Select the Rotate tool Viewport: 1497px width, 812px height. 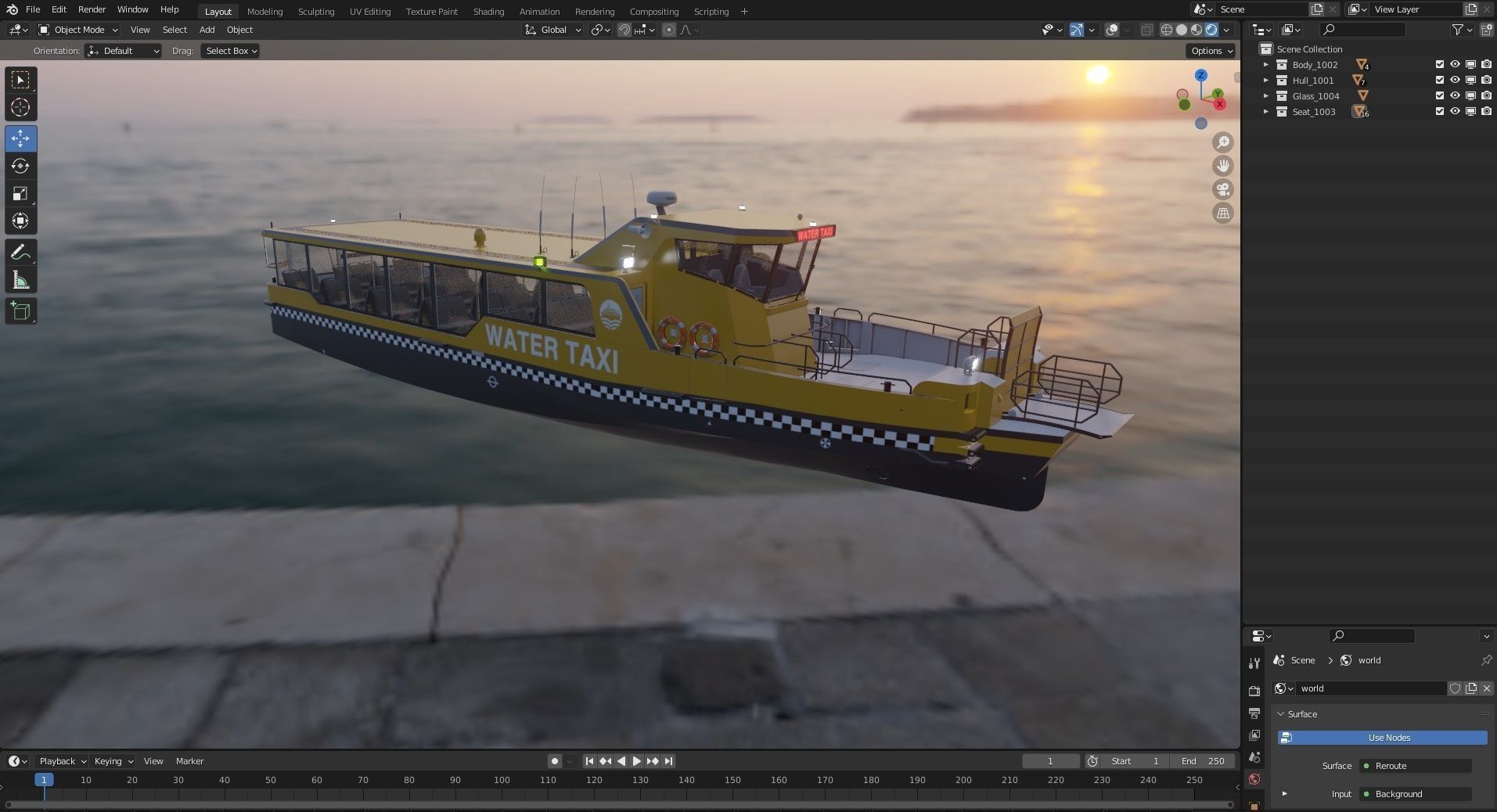[x=21, y=166]
